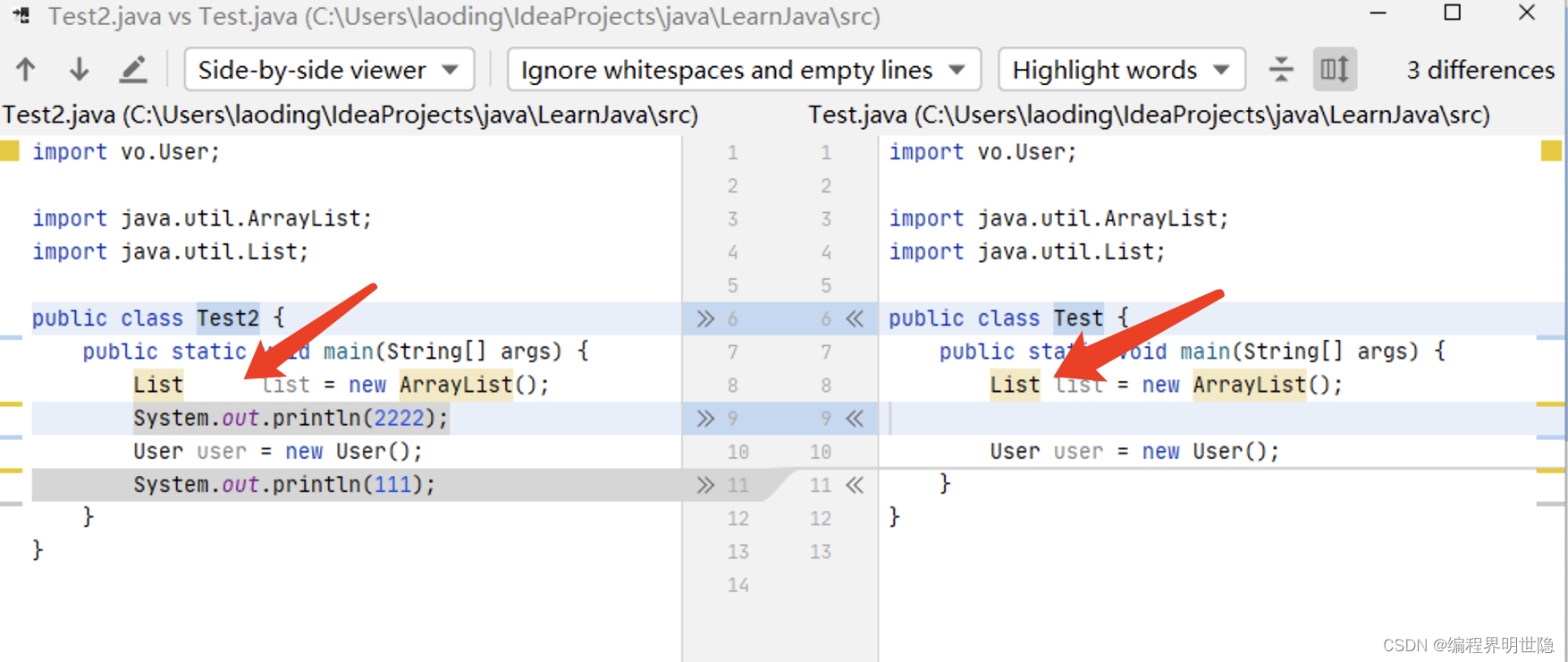Viewport: 1568px width, 662px height.
Task: Click 'User user = new User();' in left pane
Action: [278, 452]
